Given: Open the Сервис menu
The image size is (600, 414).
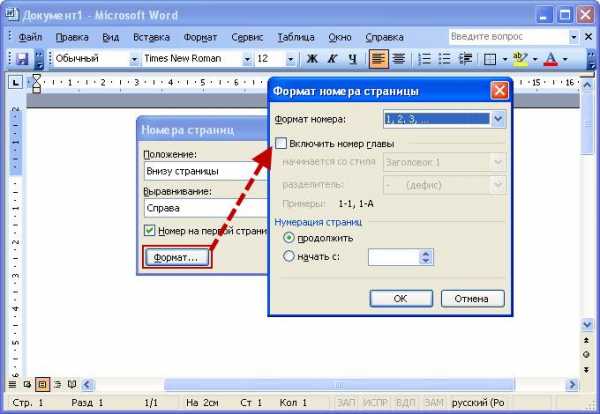Looking at the screenshot, I should 247,37.
